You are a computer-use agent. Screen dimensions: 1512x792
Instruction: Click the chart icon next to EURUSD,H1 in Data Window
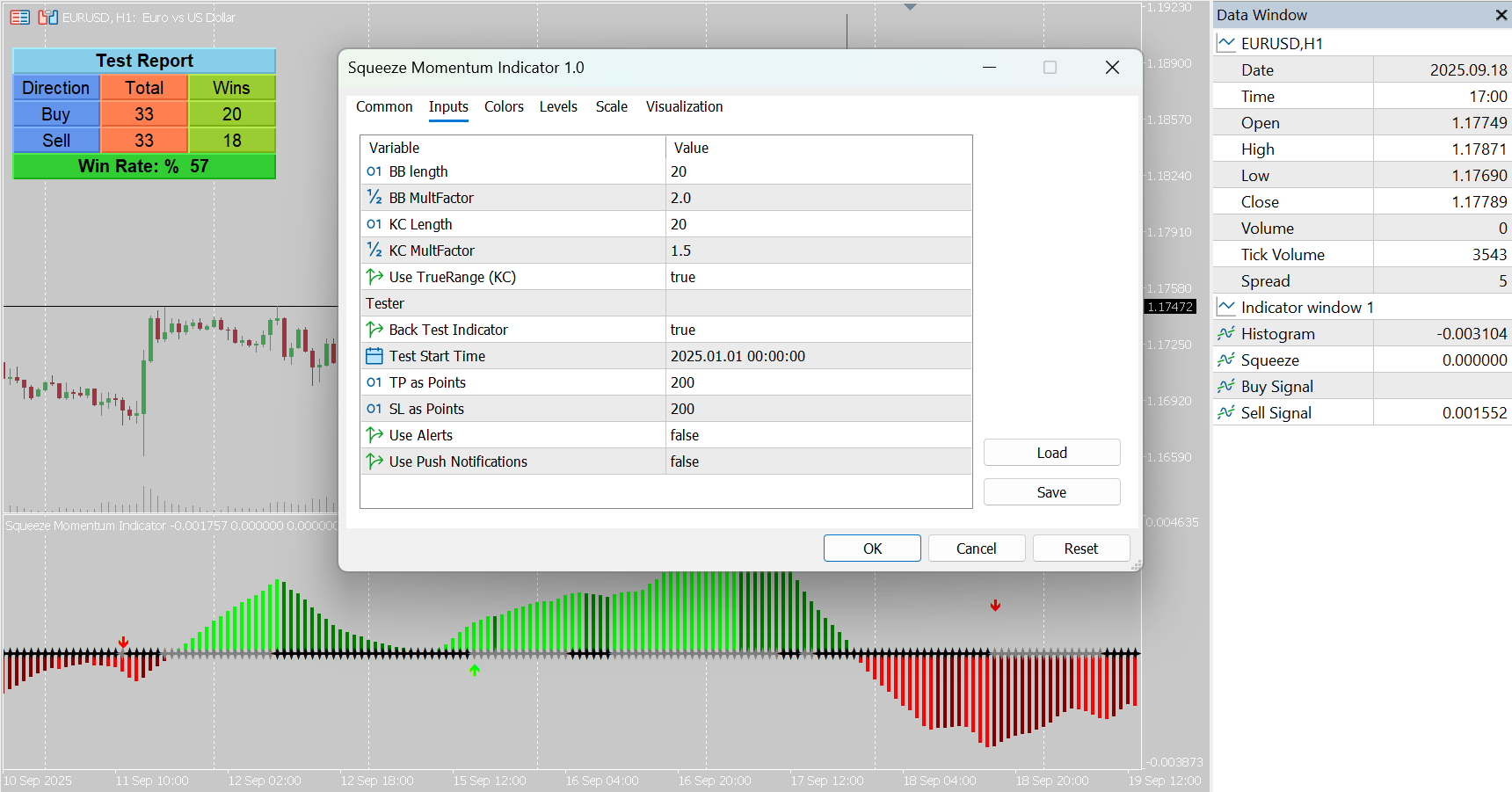pos(1226,43)
